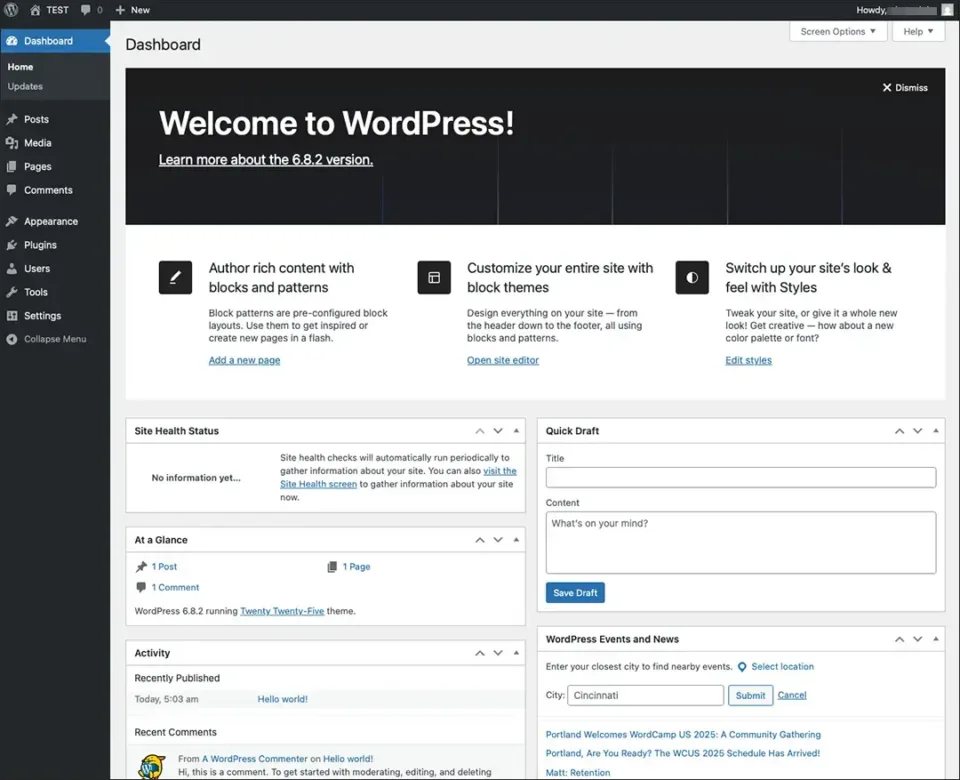Select the Posts pin icon in sidebar

pyautogui.click(x=14, y=118)
